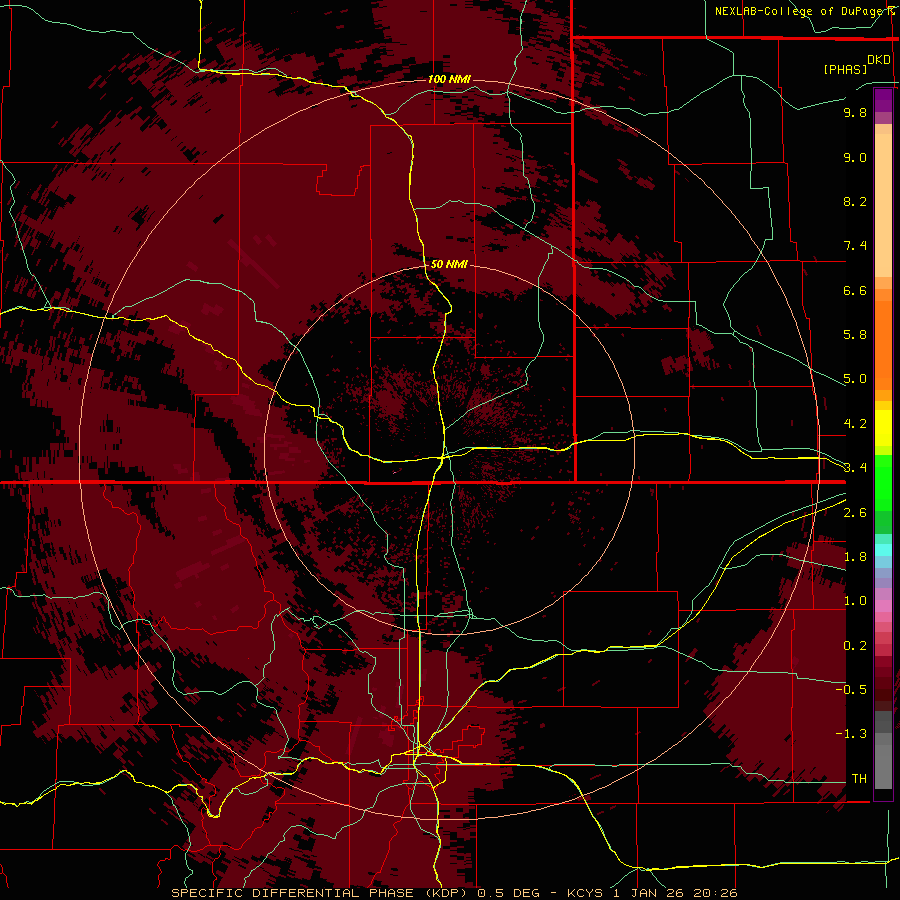Click the TH threshold label on the scale
The height and width of the screenshot is (900, 900).
(x=859, y=779)
